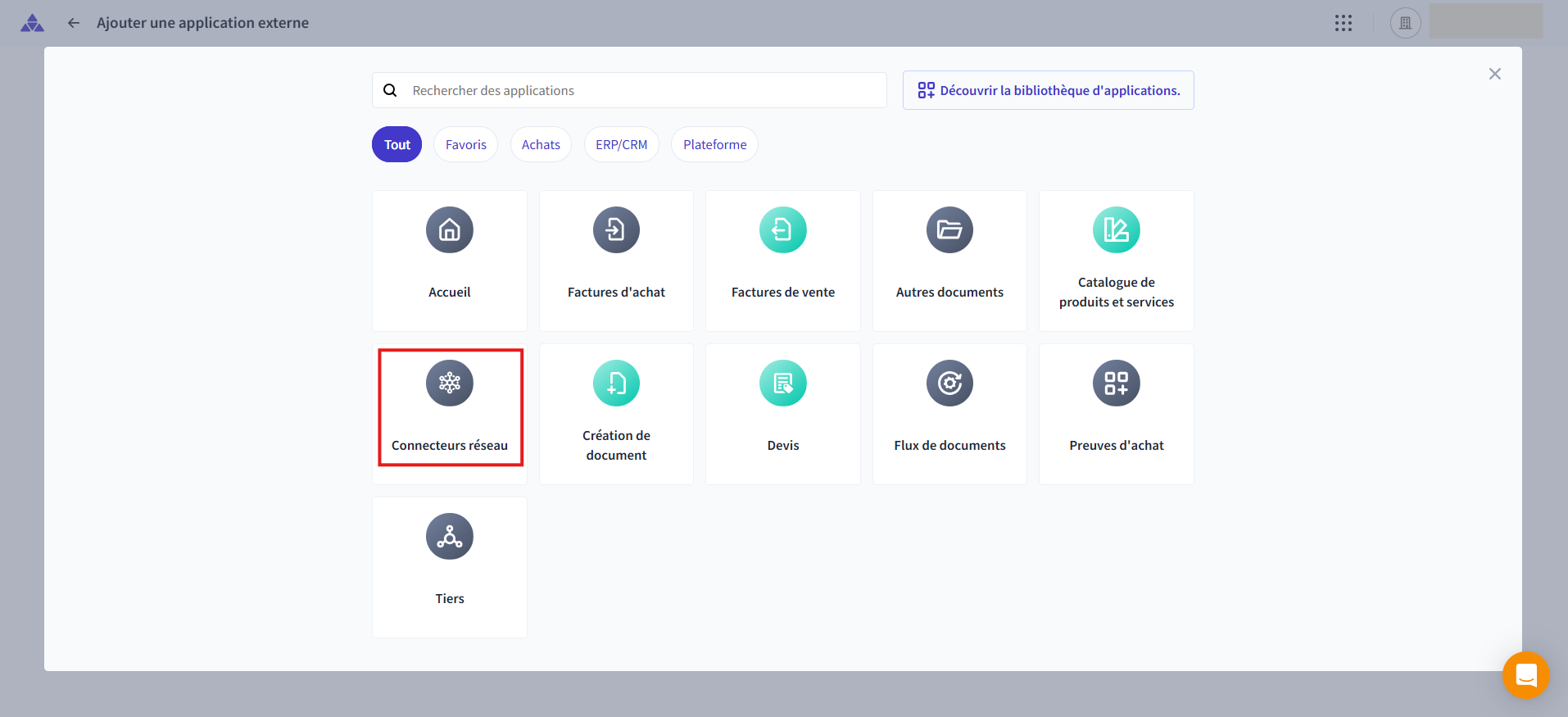Click the company building profile icon
Image resolution: width=1568 pixels, height=717 pixels.
click(x=1405, y=23)
